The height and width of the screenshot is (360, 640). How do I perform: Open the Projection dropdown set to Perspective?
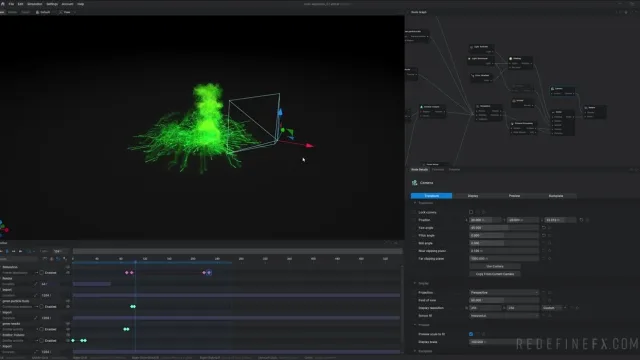(504, 293)
